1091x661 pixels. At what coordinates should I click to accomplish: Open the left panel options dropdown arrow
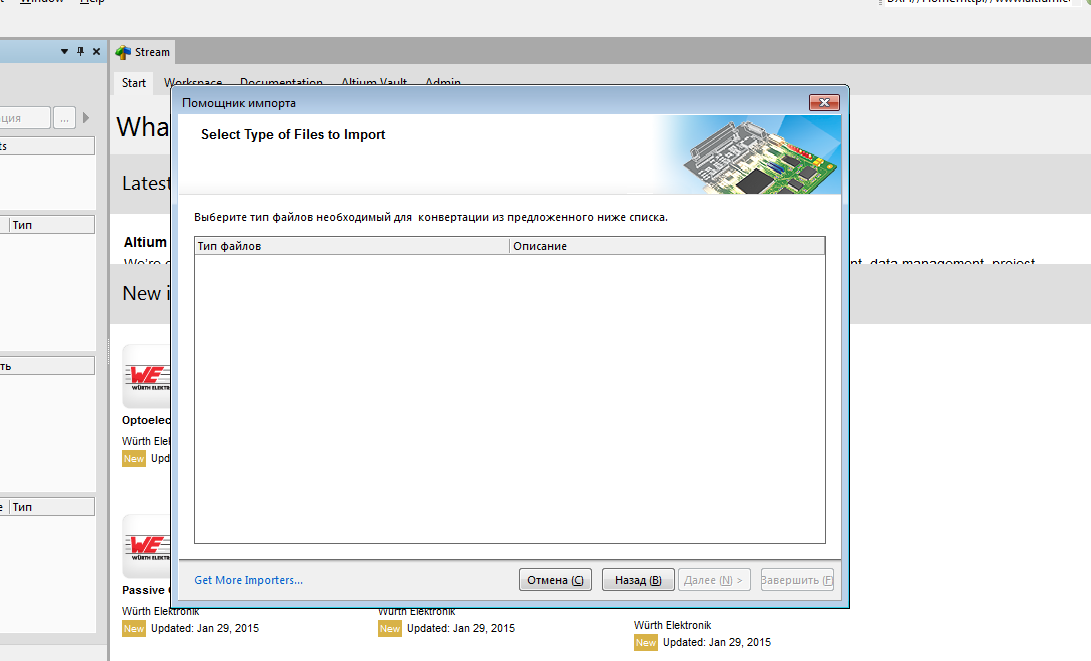click(x=65, y=51)
